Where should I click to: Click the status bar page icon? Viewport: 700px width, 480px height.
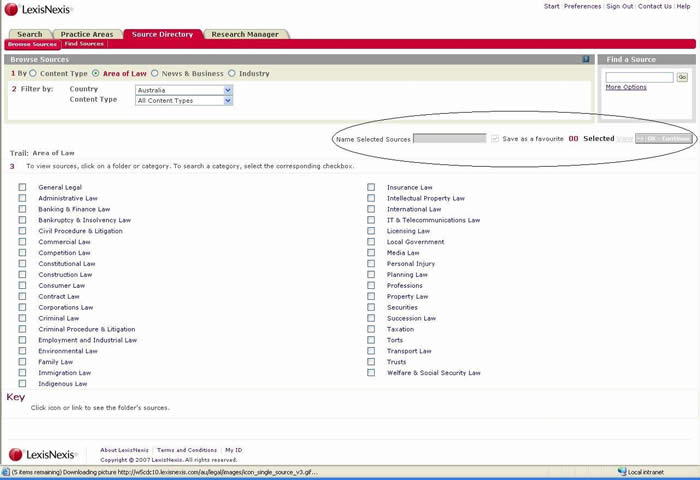pos(5,472)
